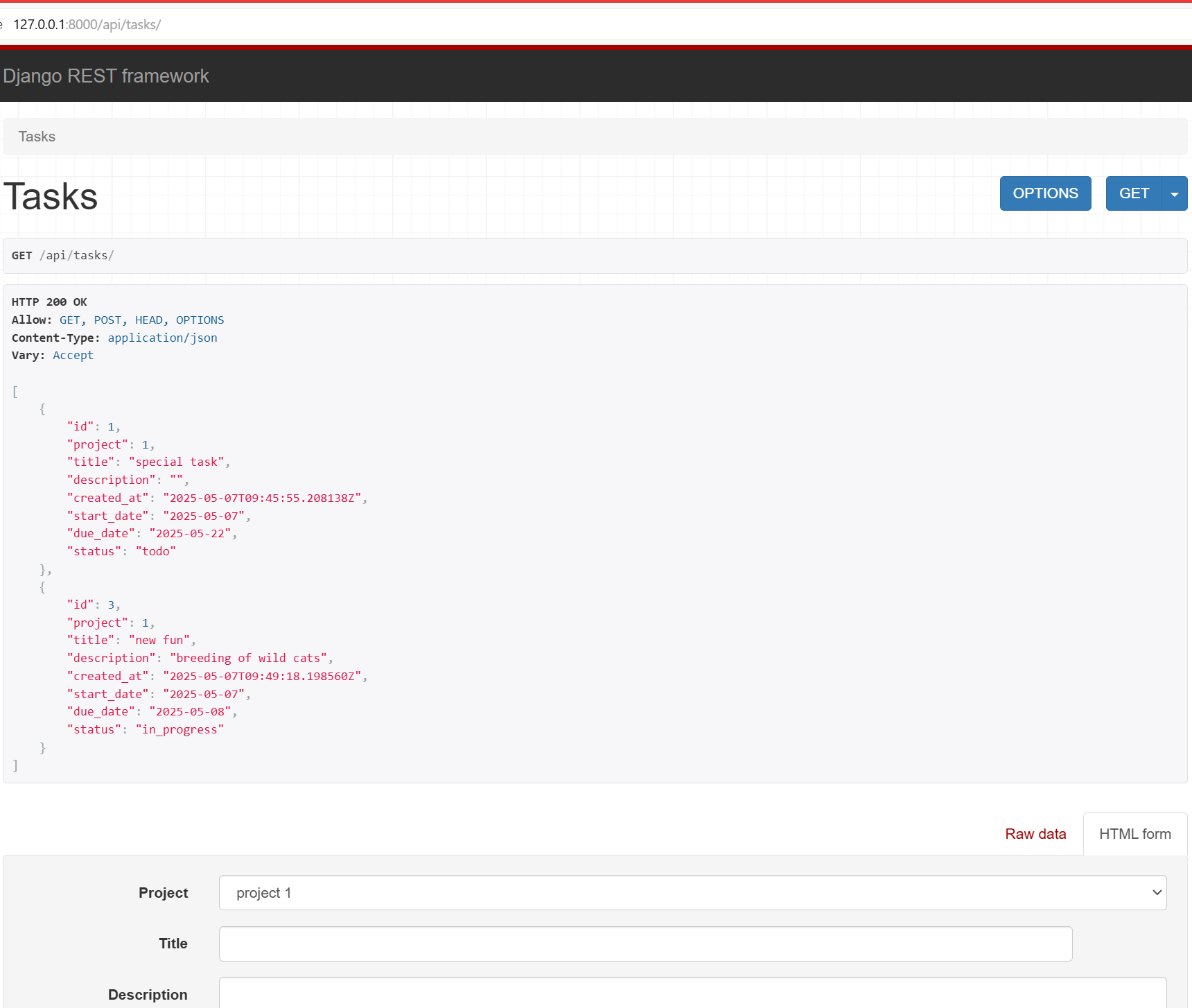Open the Project select dropdown
The width and height of the screenshot is (1192, 1008).
point(692,893)
